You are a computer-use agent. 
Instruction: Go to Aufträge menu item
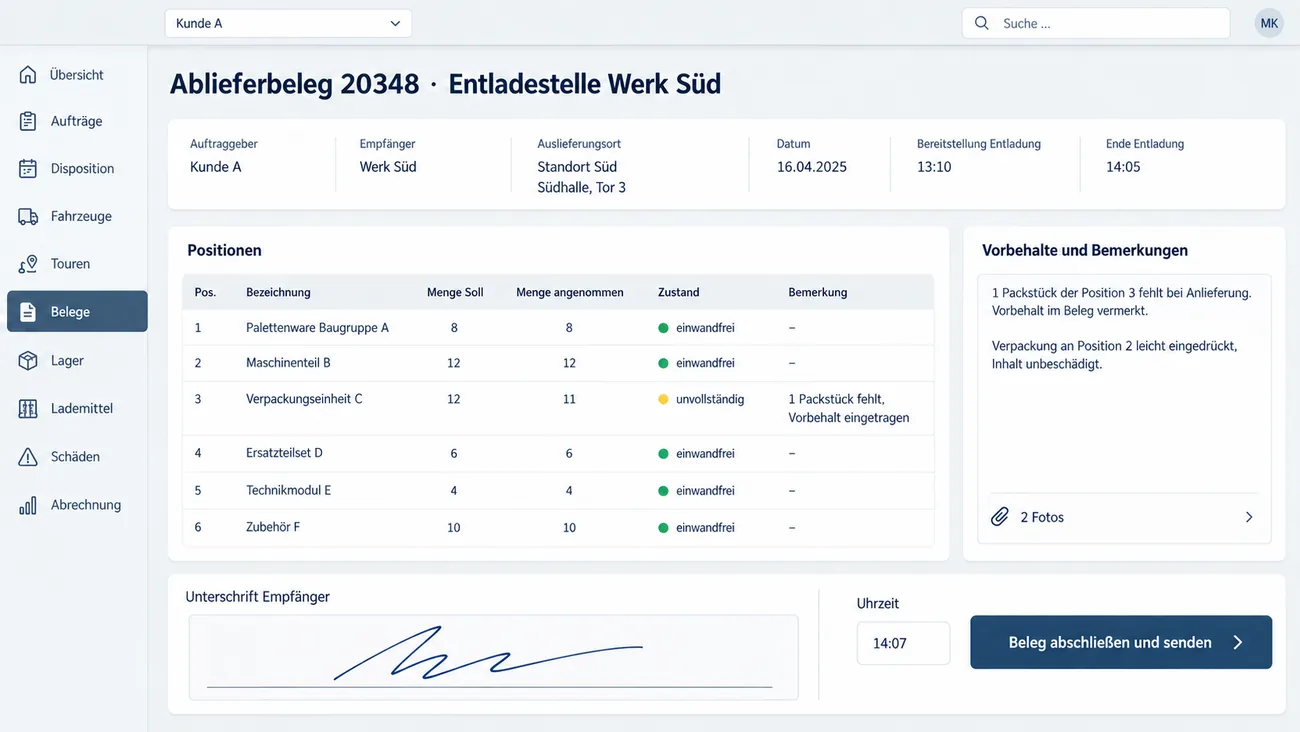pos(77,121)
